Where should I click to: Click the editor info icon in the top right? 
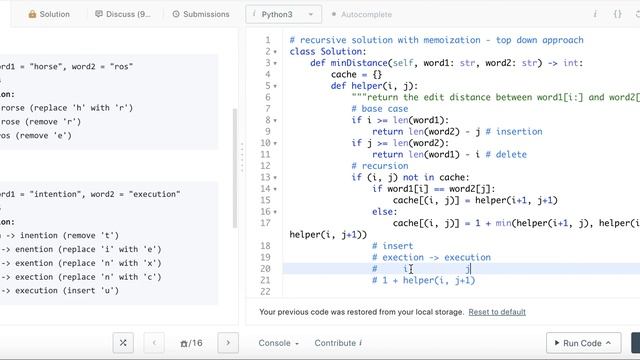coord(595,14)
